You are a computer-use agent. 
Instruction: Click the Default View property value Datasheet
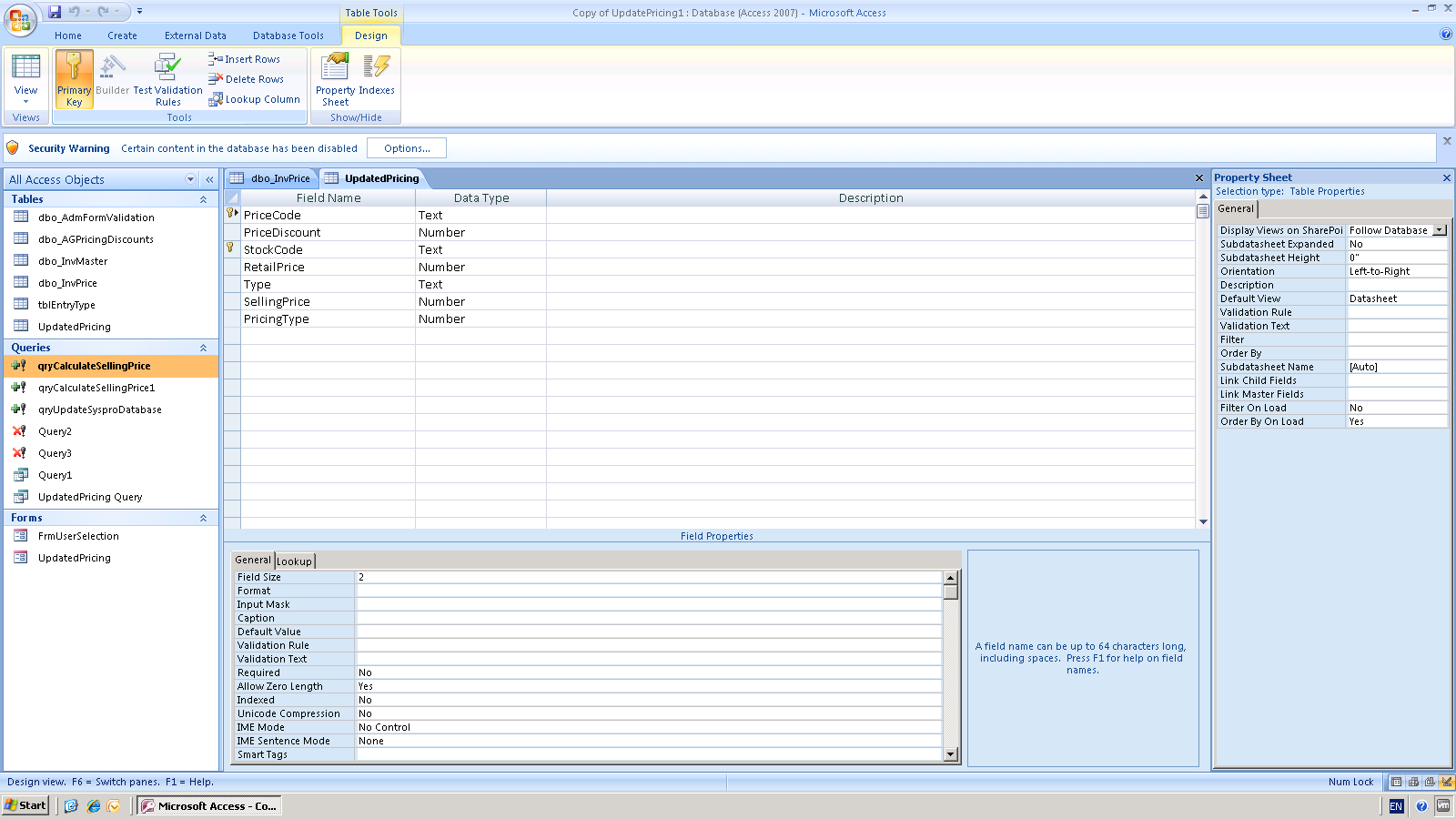[1397, 298]
